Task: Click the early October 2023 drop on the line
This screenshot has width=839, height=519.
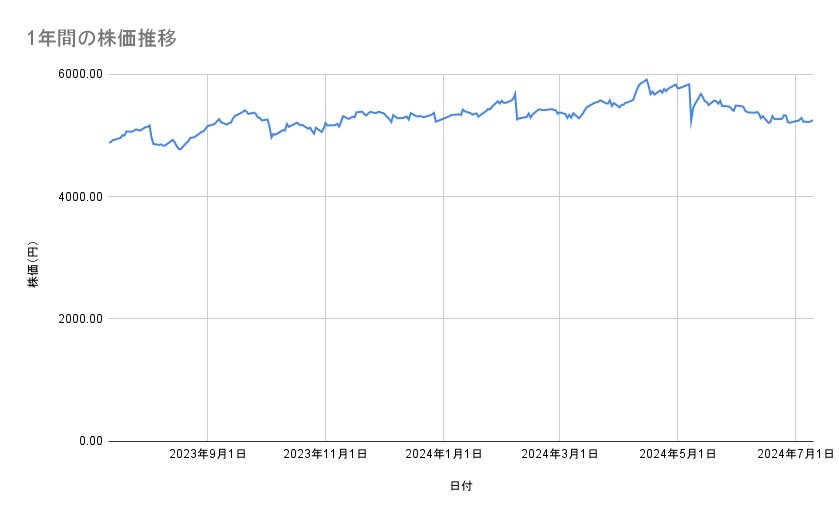Action: click(x=271, y=137)
